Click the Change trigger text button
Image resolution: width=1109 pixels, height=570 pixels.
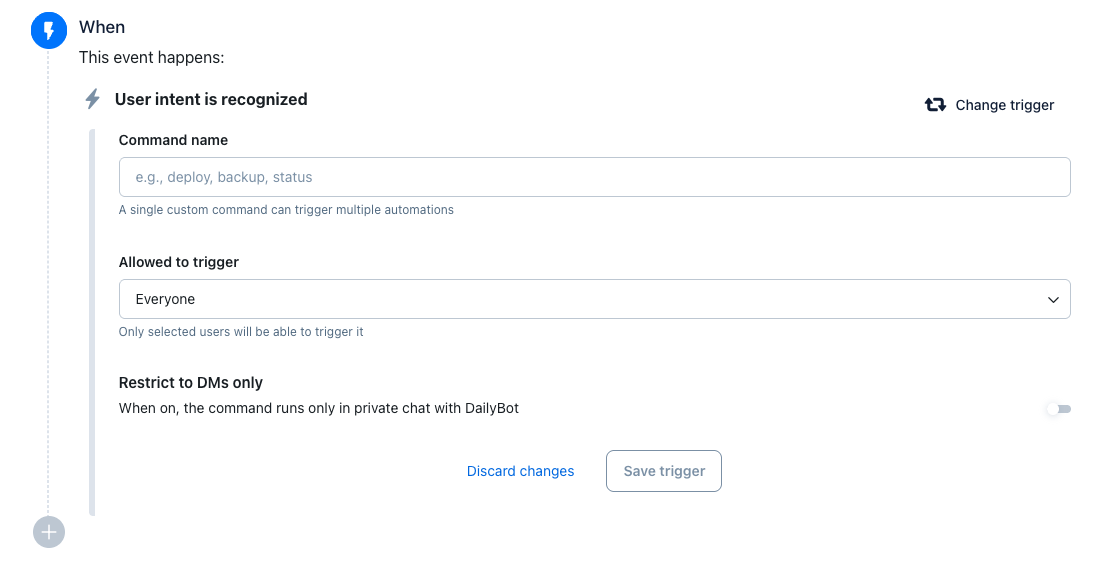[1004, 105]
